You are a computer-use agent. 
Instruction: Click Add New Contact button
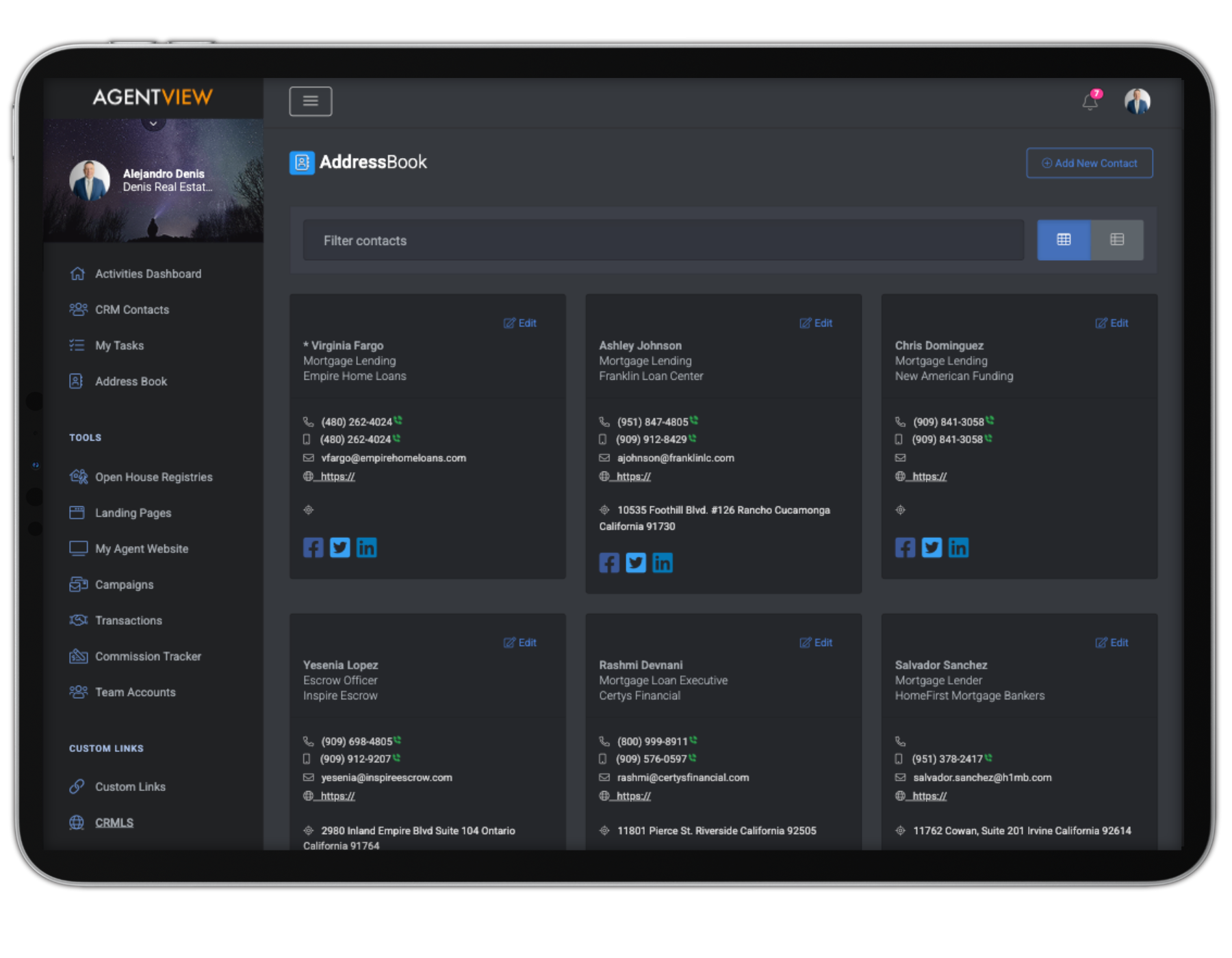tap(1089, 163)
